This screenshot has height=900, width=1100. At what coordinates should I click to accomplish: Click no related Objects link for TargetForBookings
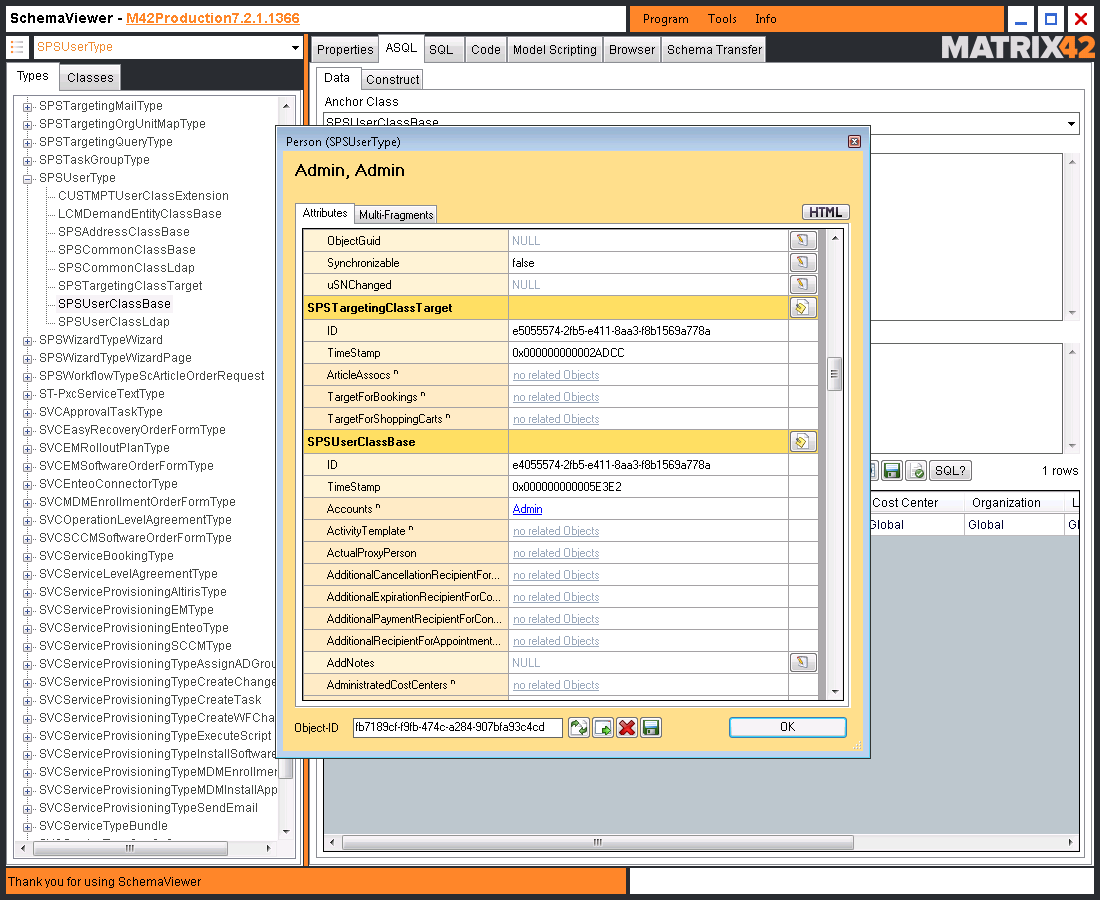556,397
